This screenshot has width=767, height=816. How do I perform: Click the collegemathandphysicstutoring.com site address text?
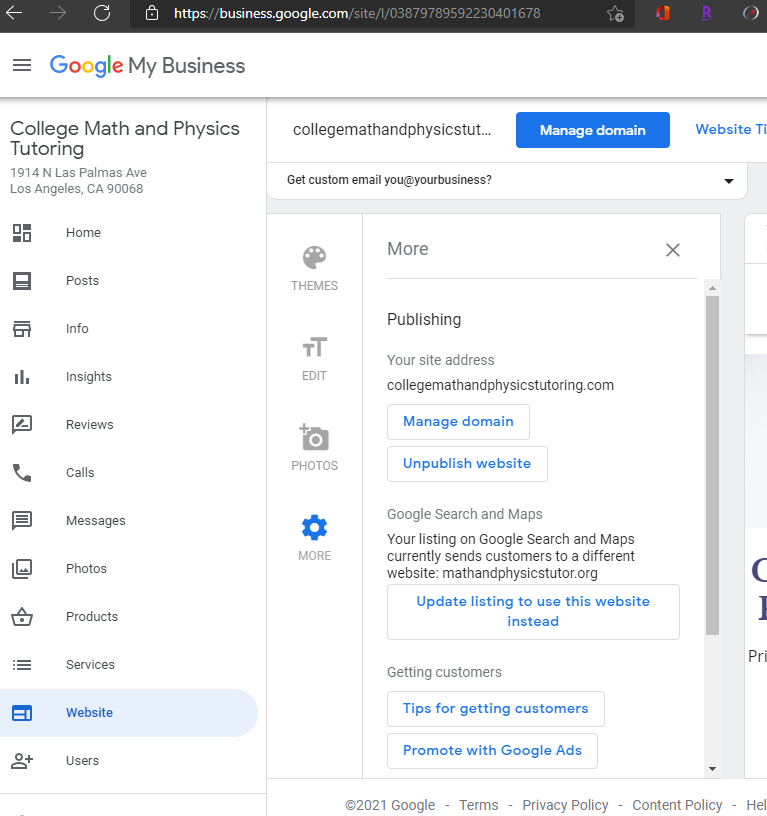[500, 386]
